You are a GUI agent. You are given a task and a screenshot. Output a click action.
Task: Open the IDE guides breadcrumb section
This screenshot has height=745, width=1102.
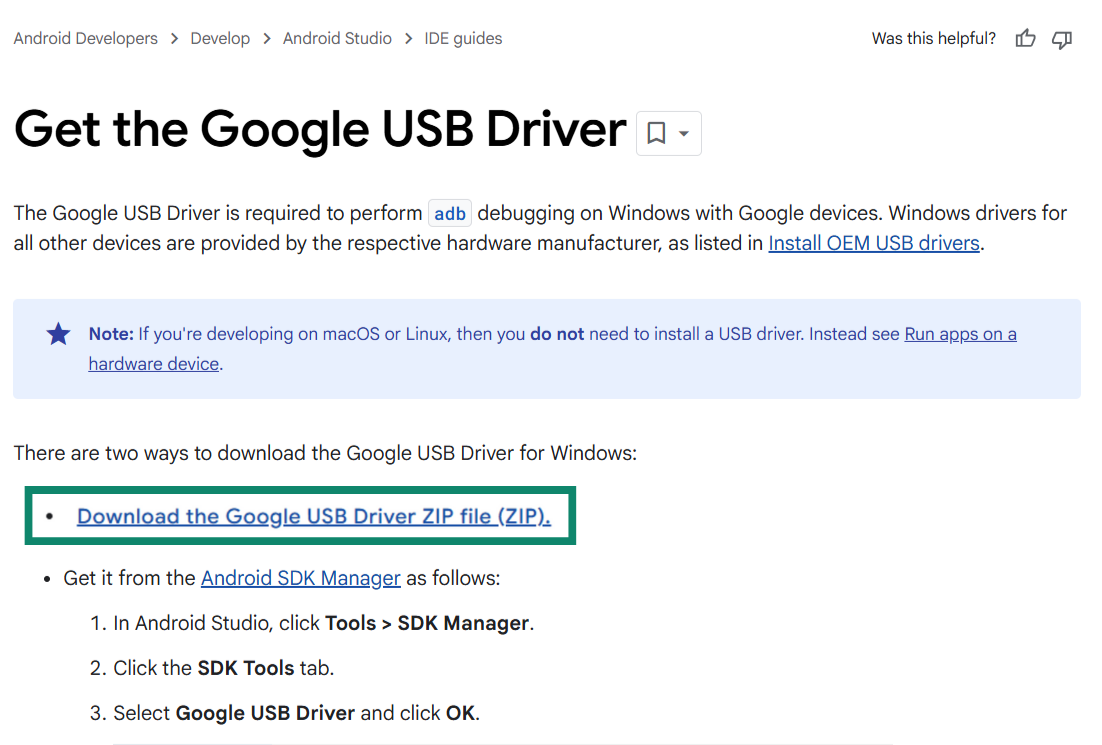pyautogui.click(x=462, y=38)
